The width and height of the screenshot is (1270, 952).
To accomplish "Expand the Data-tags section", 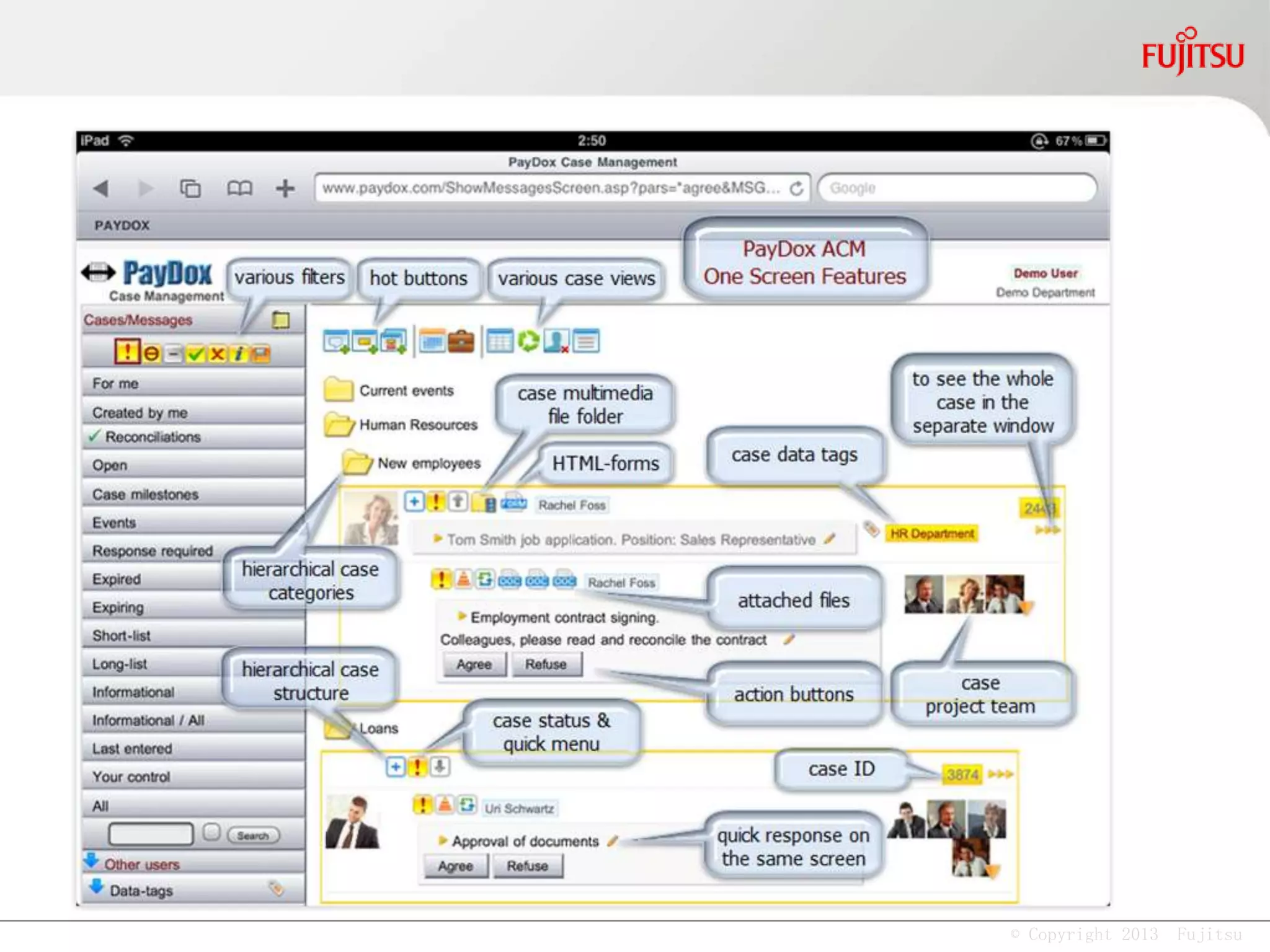I will [141, 891].
